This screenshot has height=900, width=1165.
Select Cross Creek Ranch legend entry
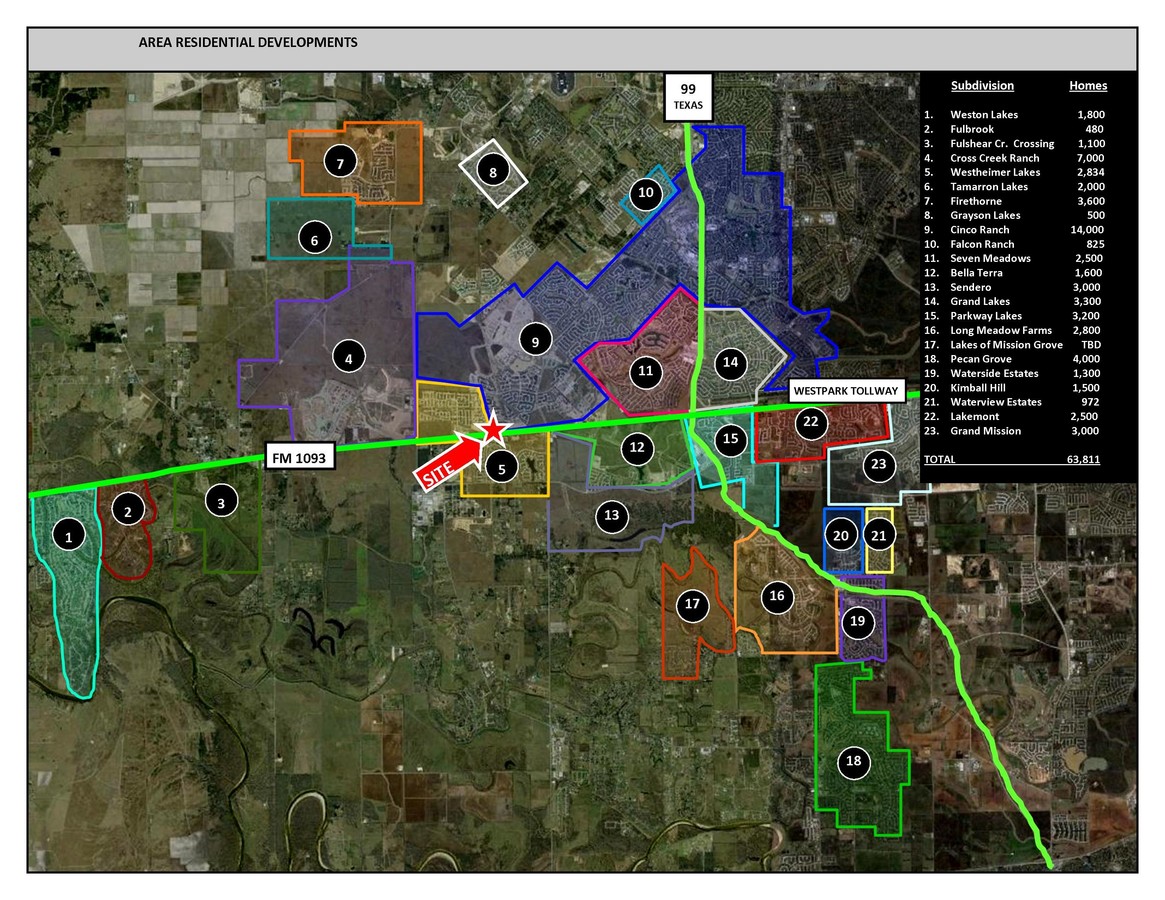tap(994, 158)
